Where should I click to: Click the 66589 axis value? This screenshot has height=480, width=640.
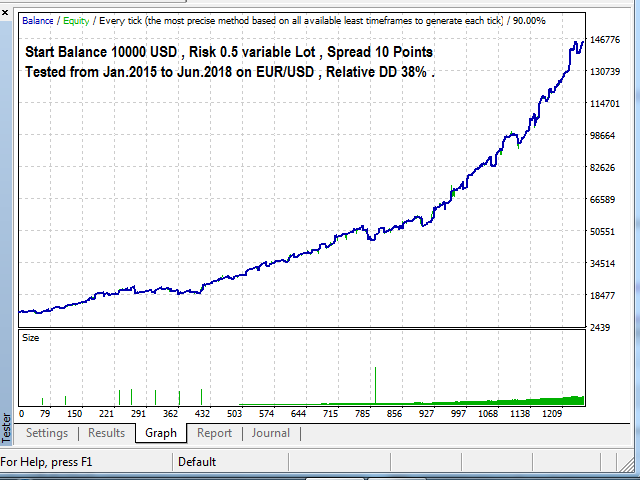pos(602,200)
